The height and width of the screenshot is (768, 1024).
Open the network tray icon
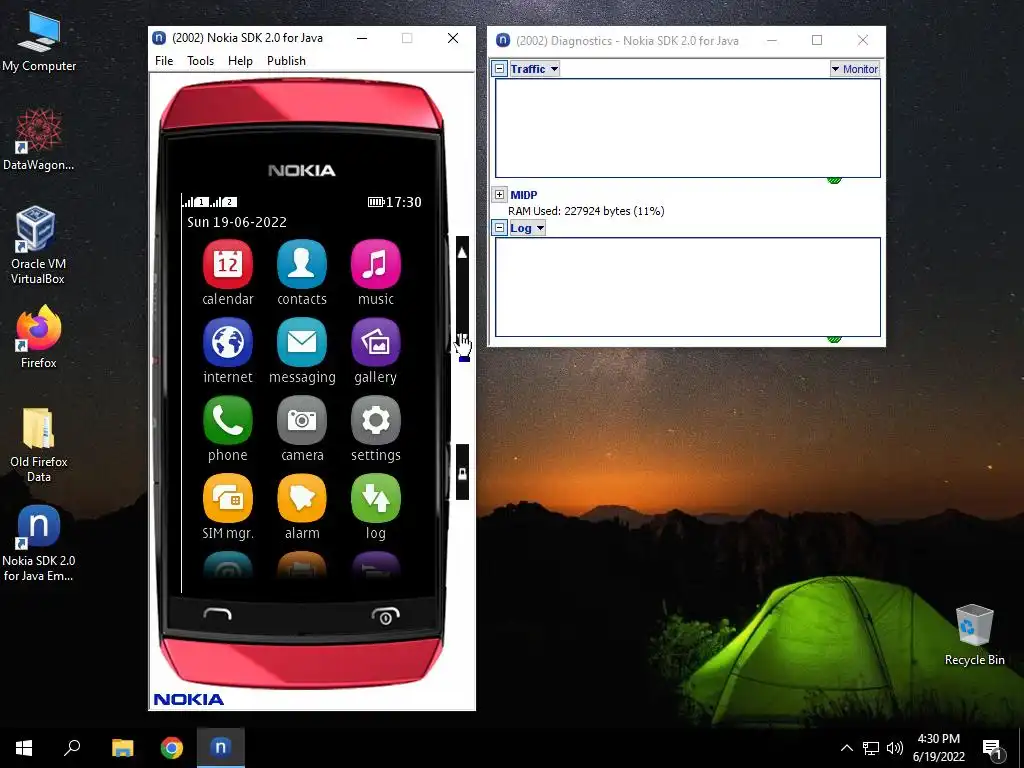click(x=871, y=748)
